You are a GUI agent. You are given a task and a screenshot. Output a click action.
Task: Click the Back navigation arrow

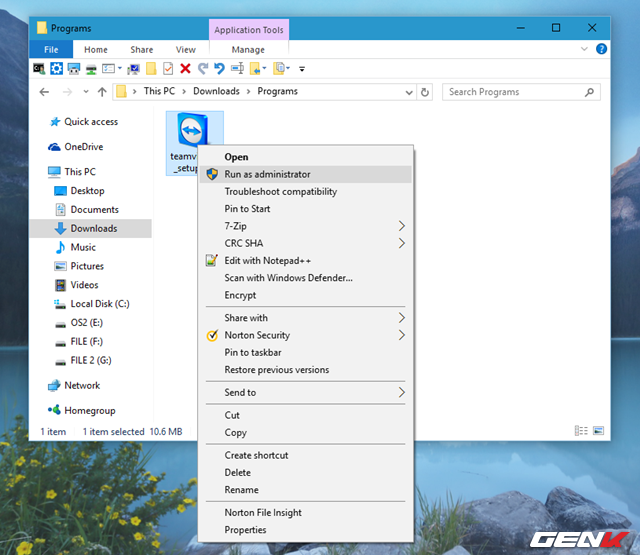click(x=43, y=92)
